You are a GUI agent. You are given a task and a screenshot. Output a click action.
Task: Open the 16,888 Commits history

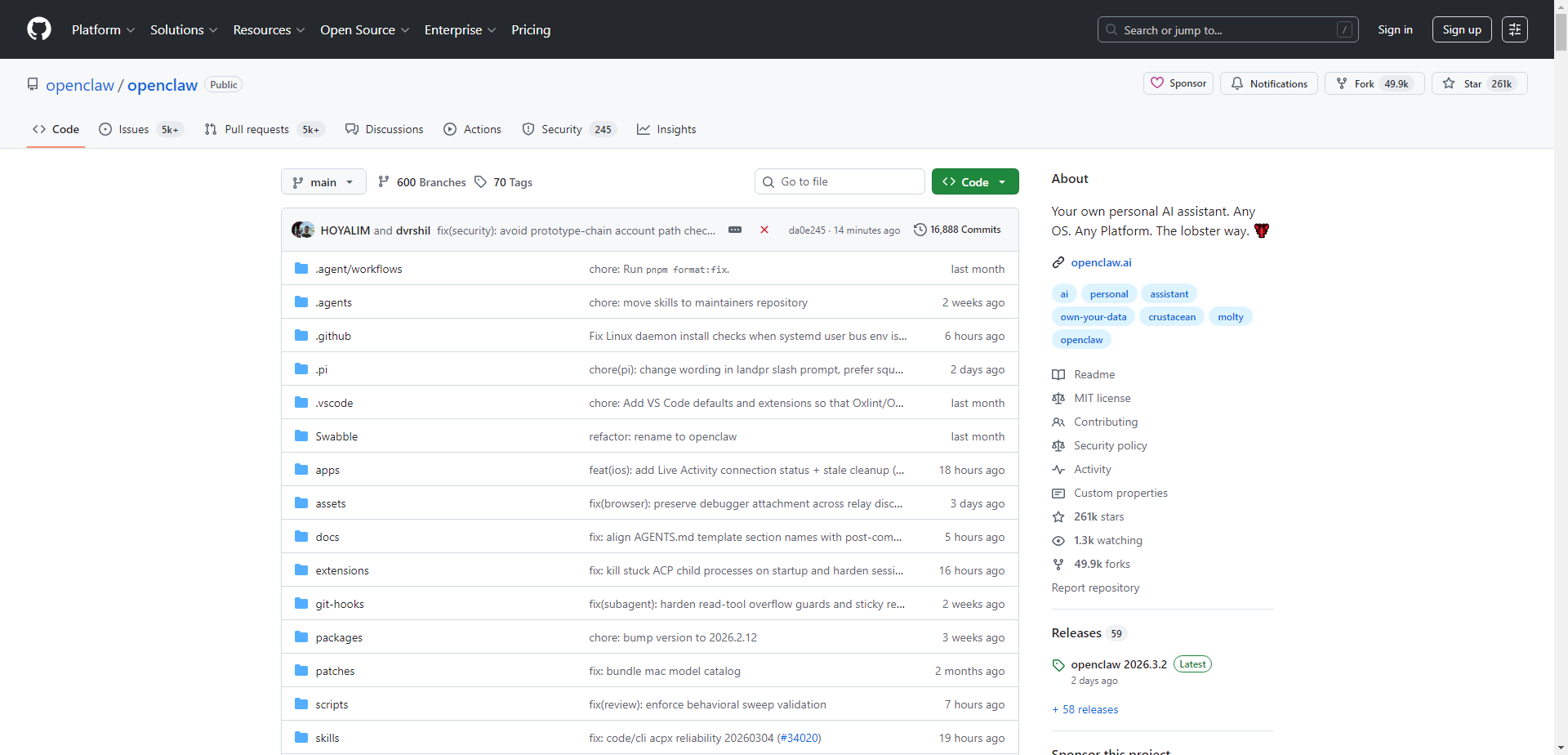coord(957,230)
